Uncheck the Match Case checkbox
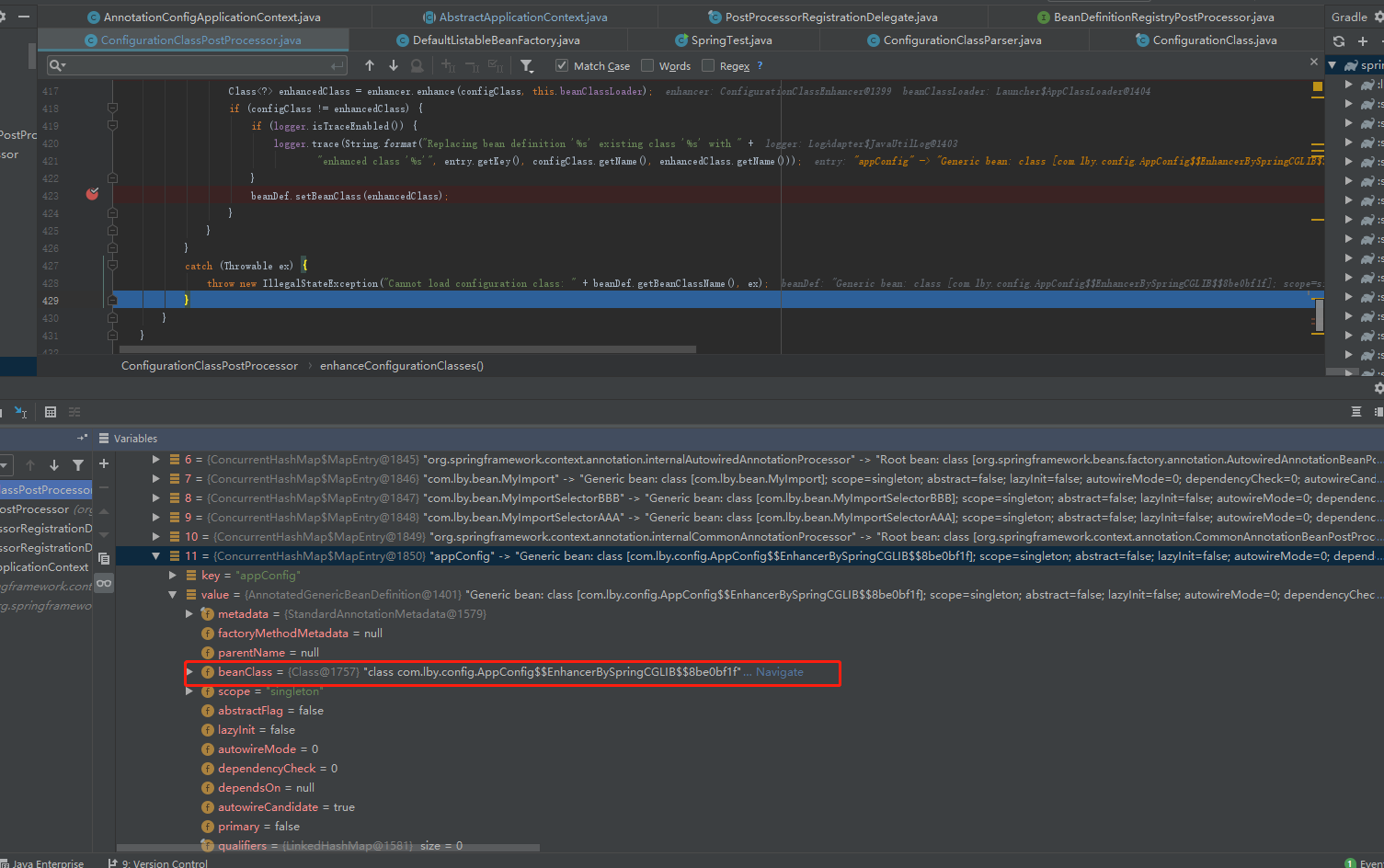The image size is (1384, 868). click(x=562, y=65)
